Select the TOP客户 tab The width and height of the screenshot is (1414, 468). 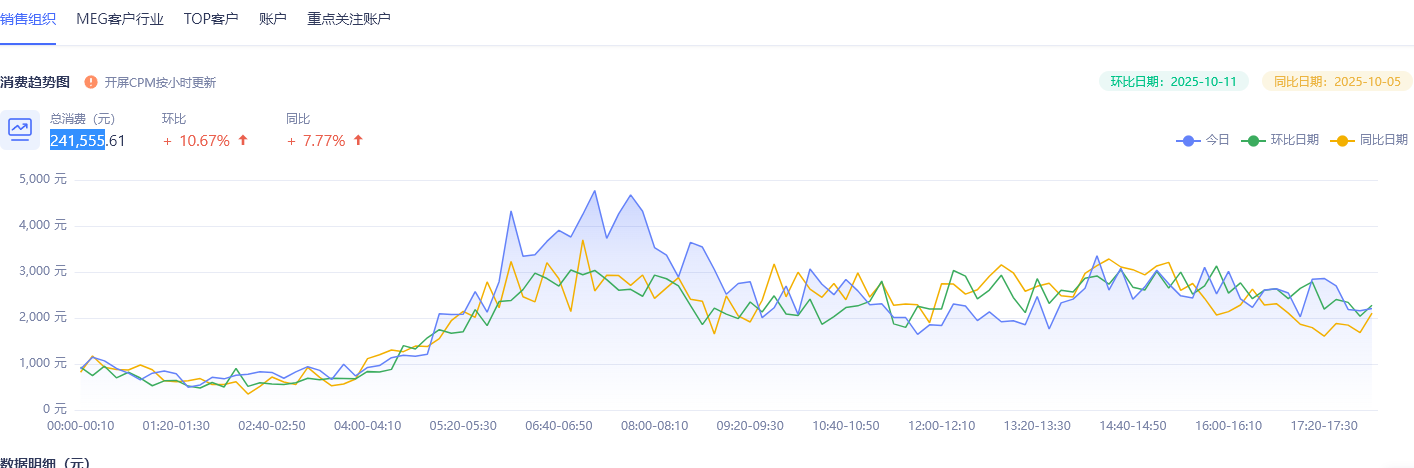pyautogui.click(x=211, y=19)
